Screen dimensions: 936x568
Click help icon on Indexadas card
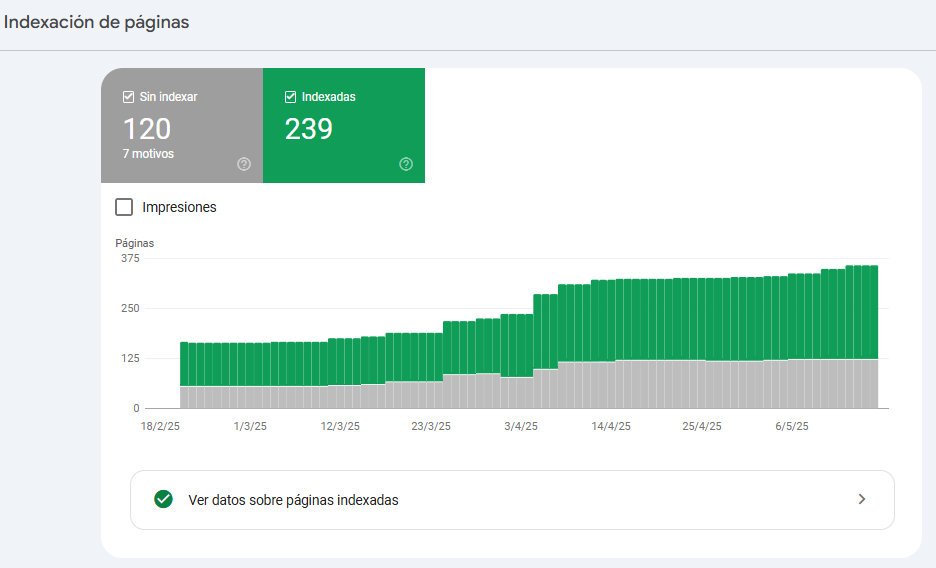click(x=406, y=164)
